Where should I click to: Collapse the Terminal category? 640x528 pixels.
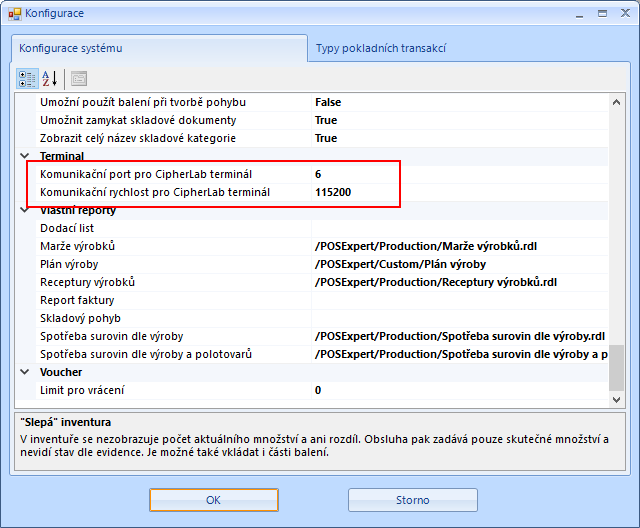click(x=25, y=156)
